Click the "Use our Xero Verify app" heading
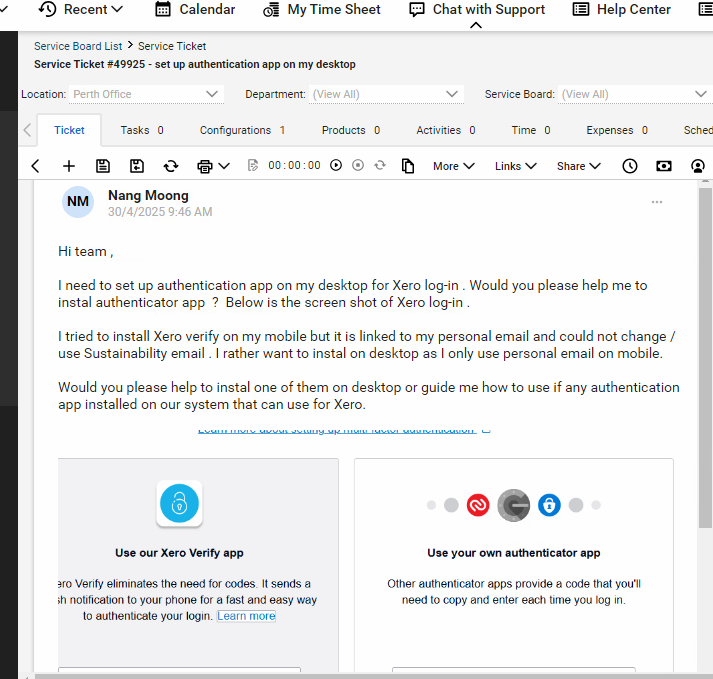The image size is (713, 679). point(179,553)
